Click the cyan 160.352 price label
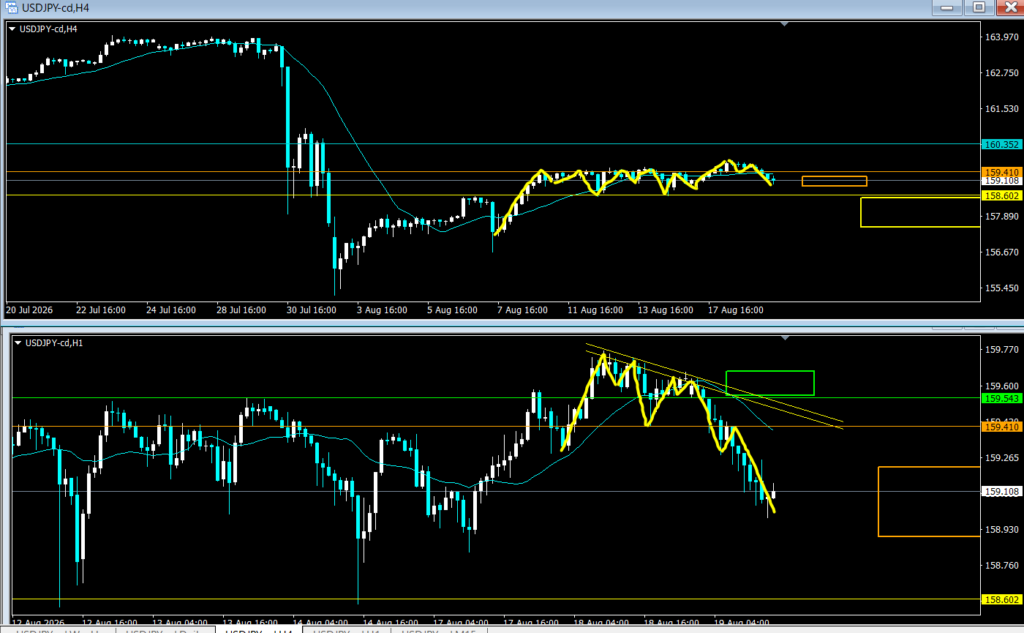 tap(1001, 144)
